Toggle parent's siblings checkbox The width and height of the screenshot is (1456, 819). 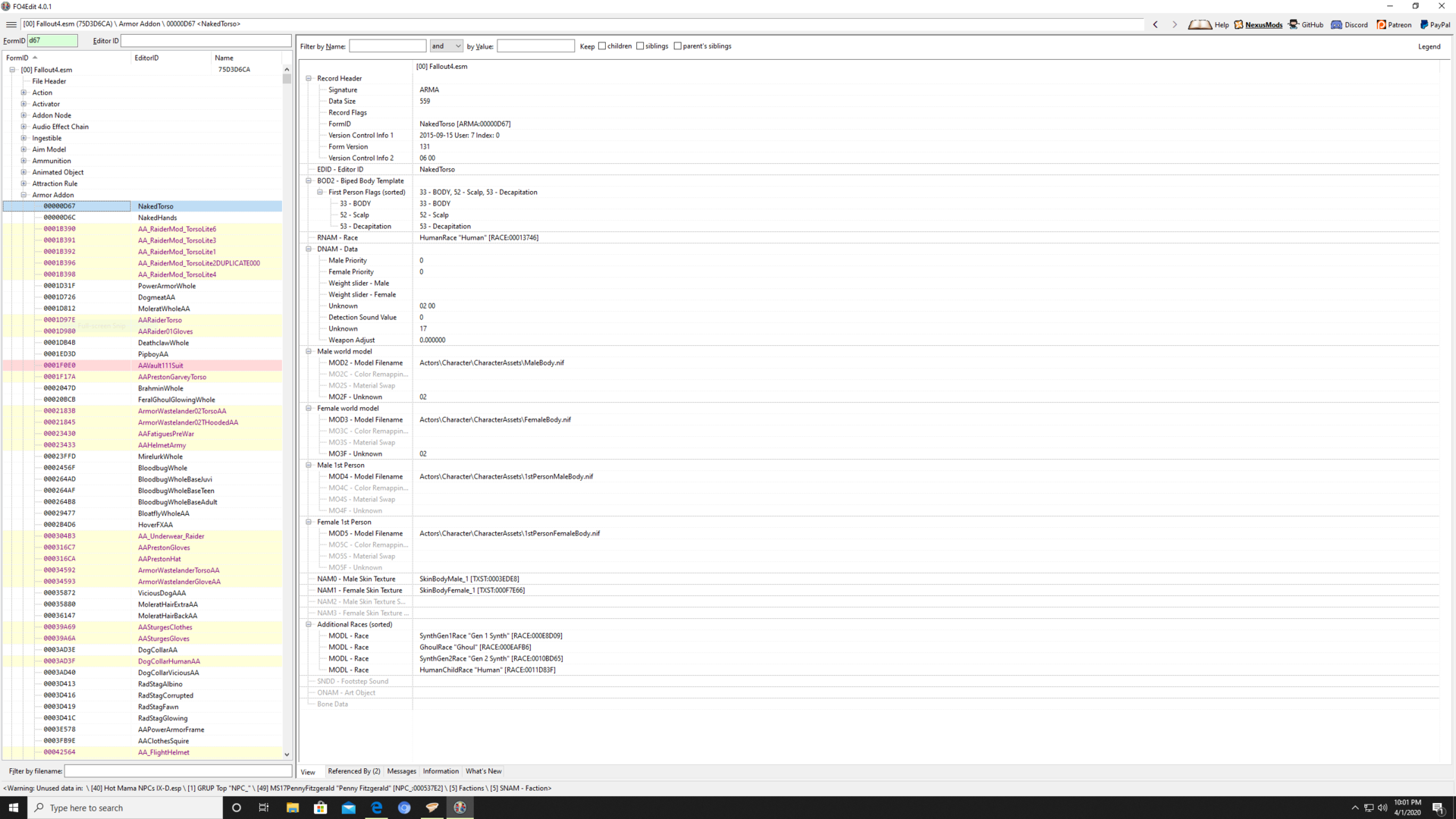click(x=678, y=46)
